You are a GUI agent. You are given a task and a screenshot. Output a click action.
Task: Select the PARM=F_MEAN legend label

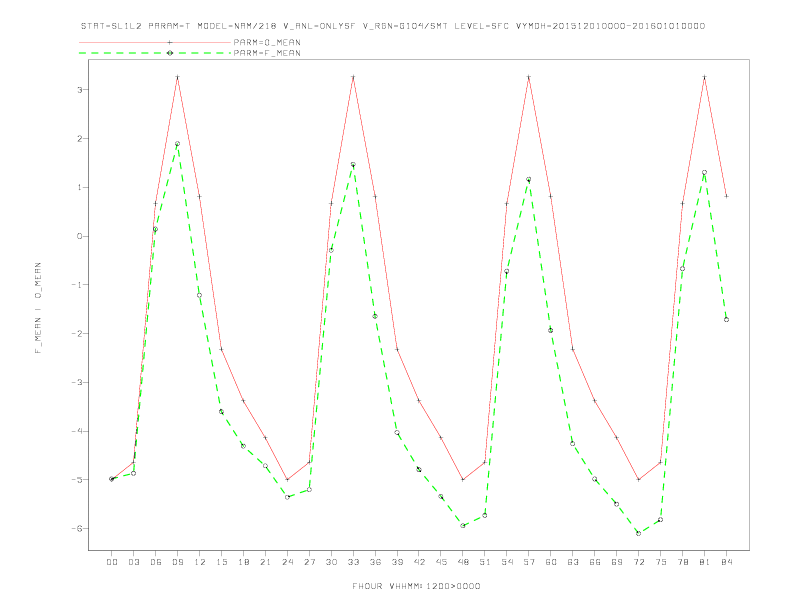click(x=267, y=53)
